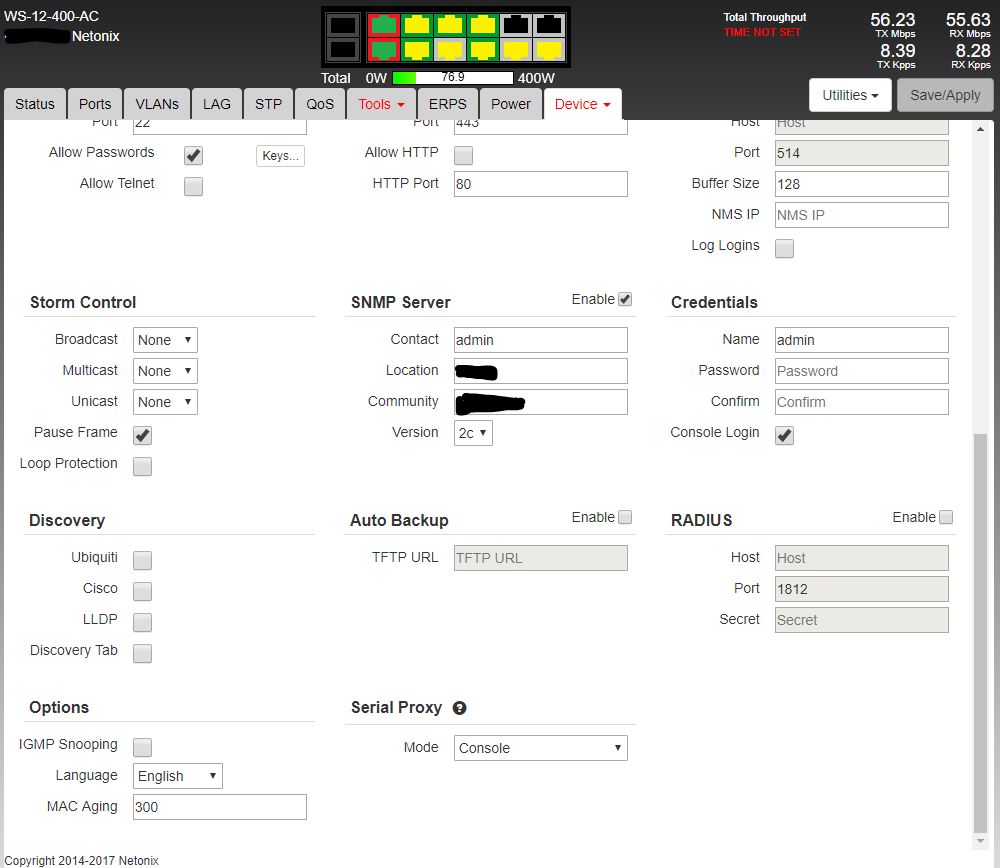Select the top-row red-bordered green port

pos(382,25)
